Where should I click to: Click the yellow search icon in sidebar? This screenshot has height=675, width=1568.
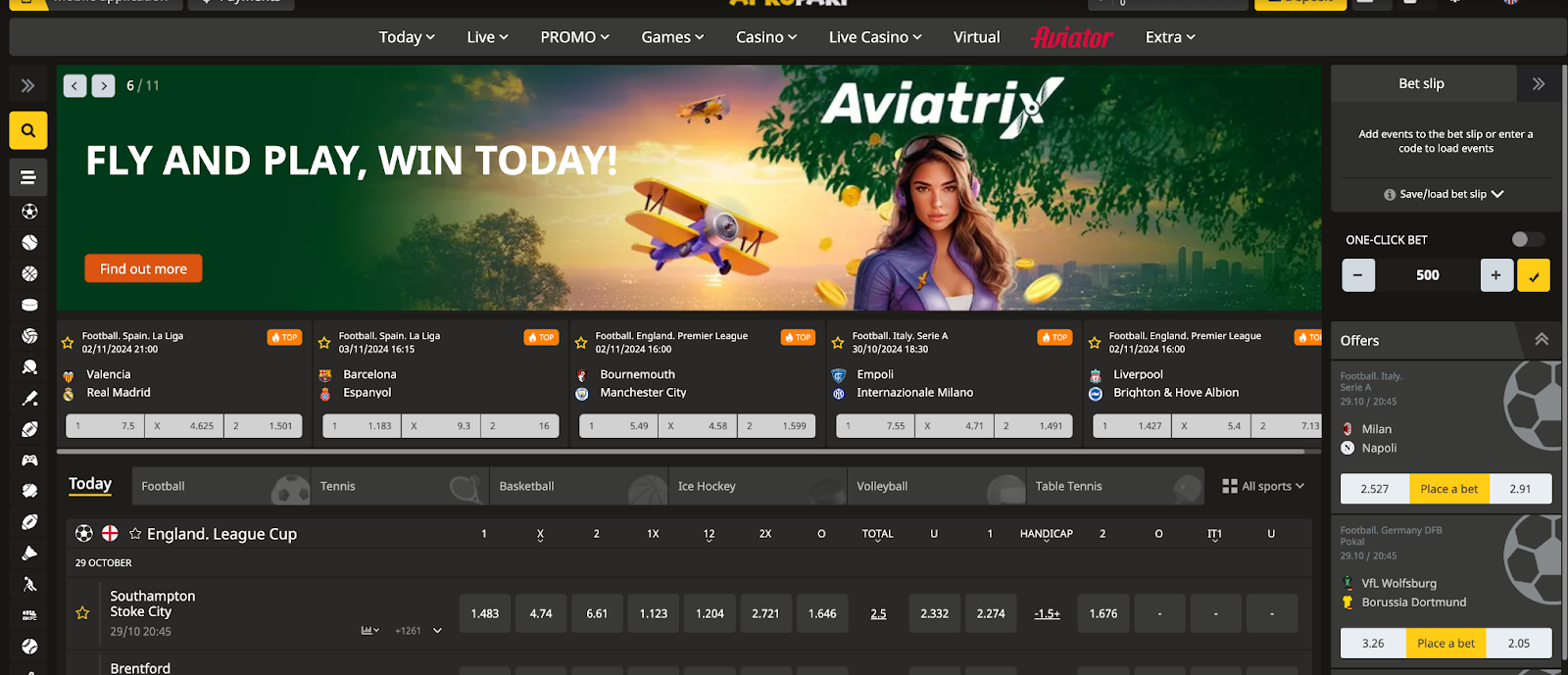pyautogui.click(x=28, y=130)
